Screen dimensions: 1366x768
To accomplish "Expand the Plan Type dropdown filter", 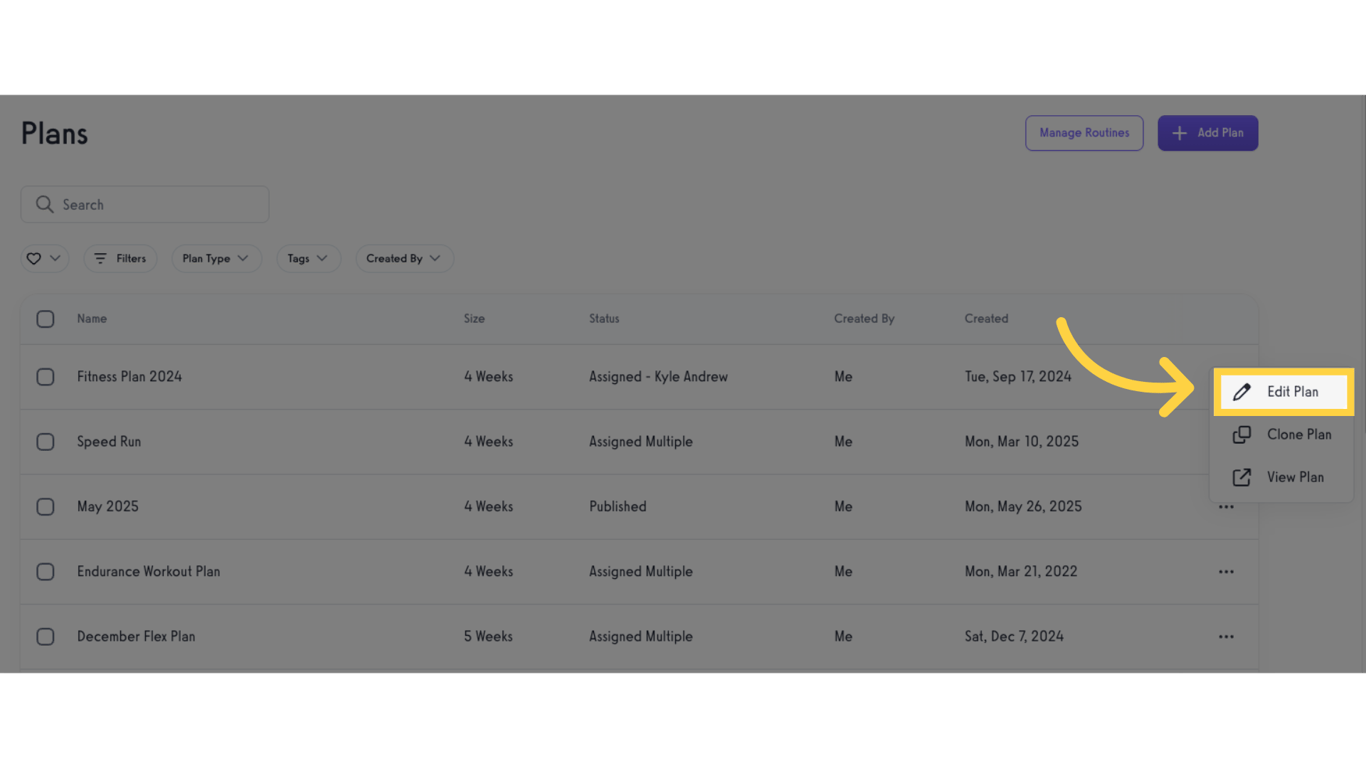I will point(216,259).
